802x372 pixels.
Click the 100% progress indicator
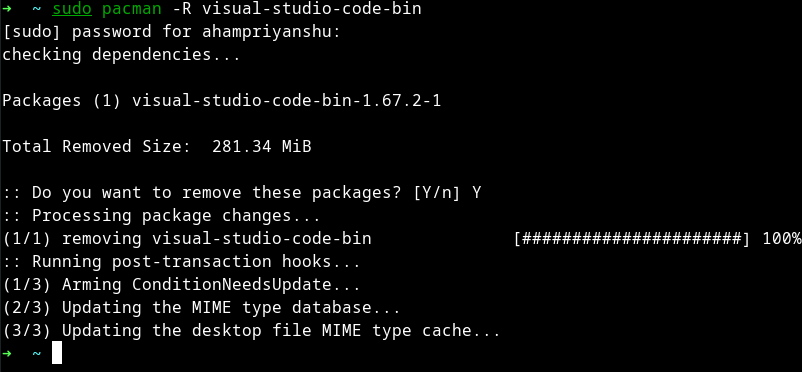(x=782, y=238)
